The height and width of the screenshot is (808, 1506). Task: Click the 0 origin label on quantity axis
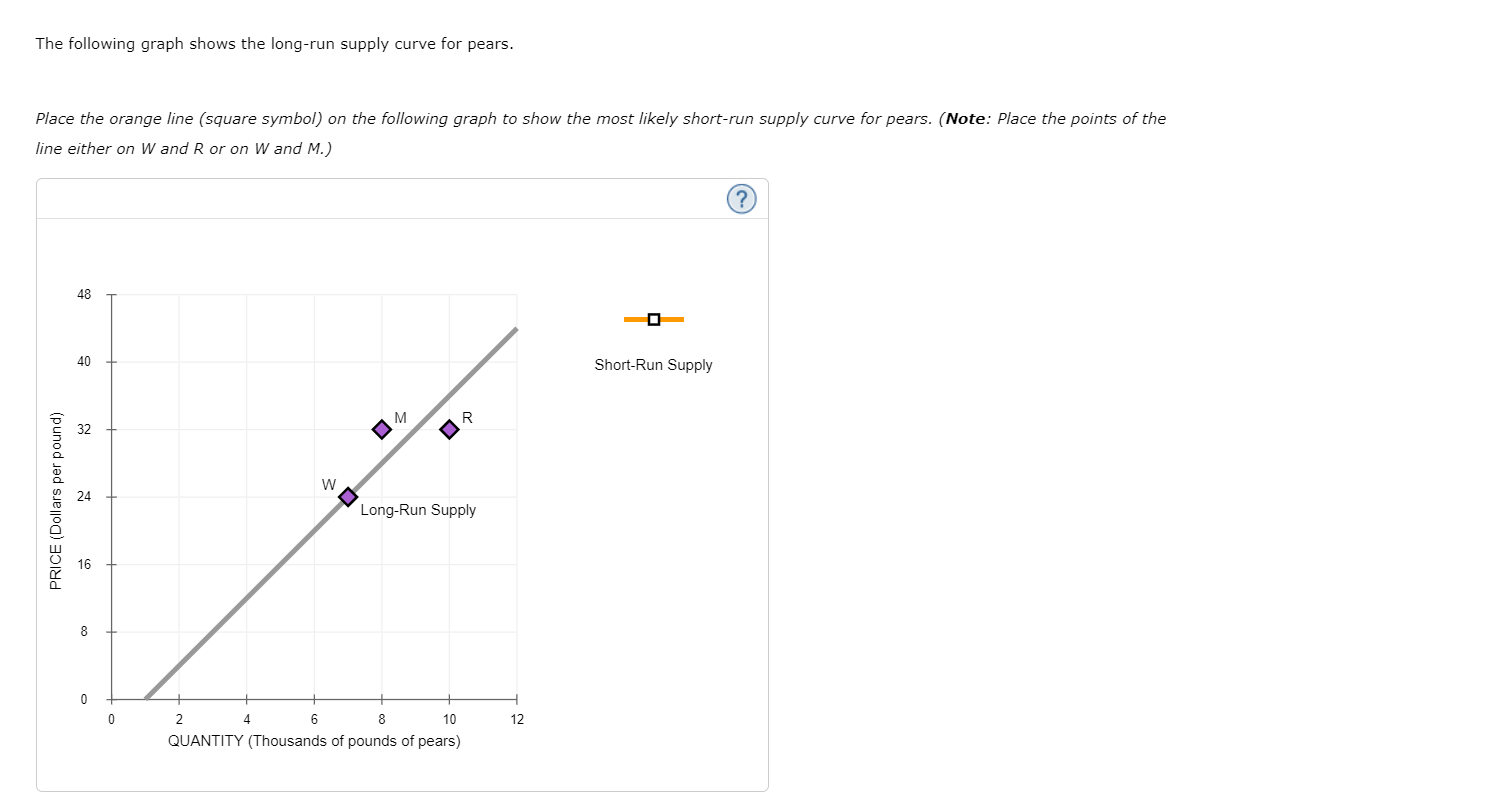(x=112, y=719)
